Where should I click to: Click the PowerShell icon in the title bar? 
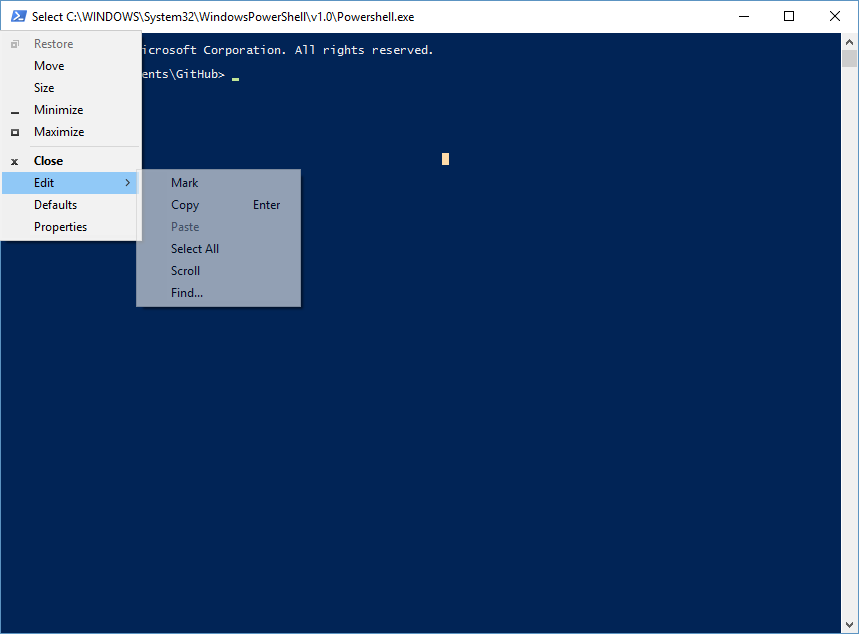click(x=17, y=16)
